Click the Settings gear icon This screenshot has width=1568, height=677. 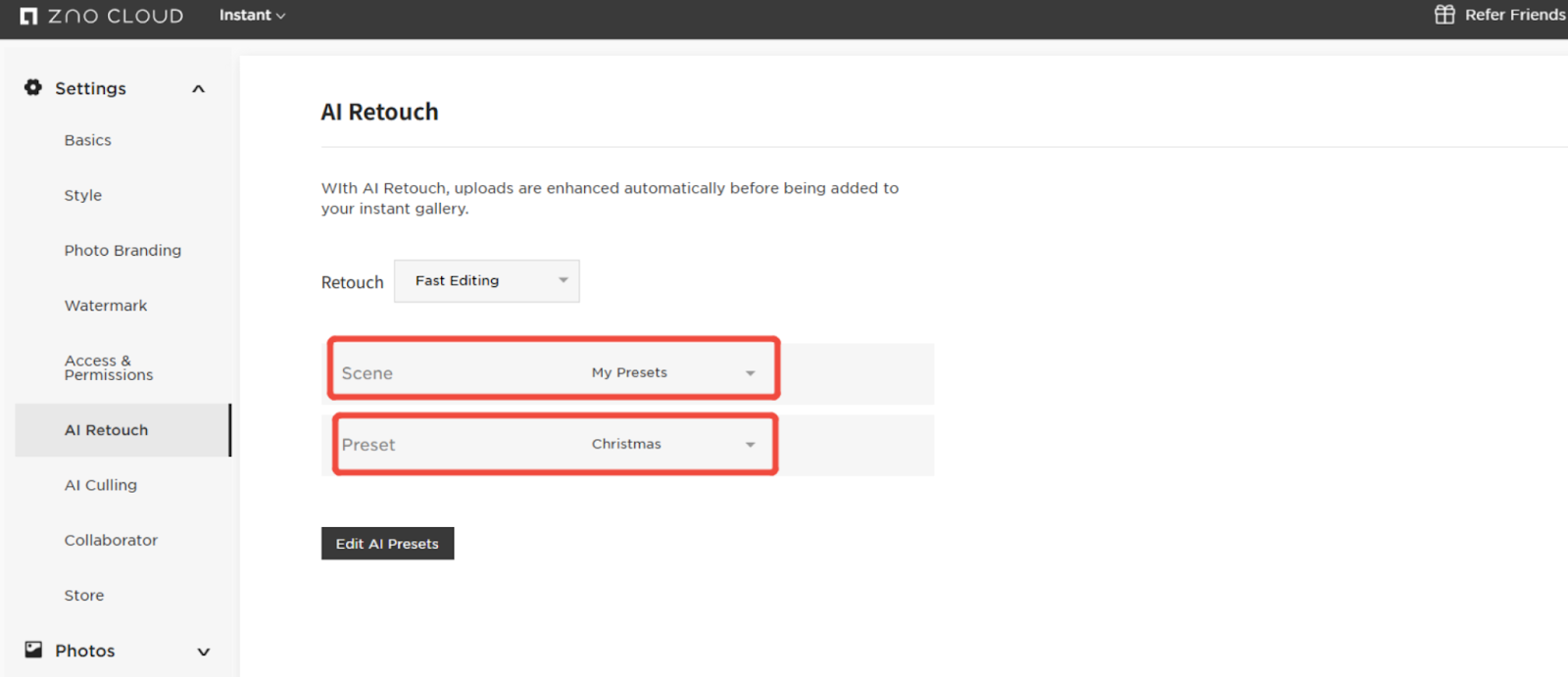pos(33,88)
